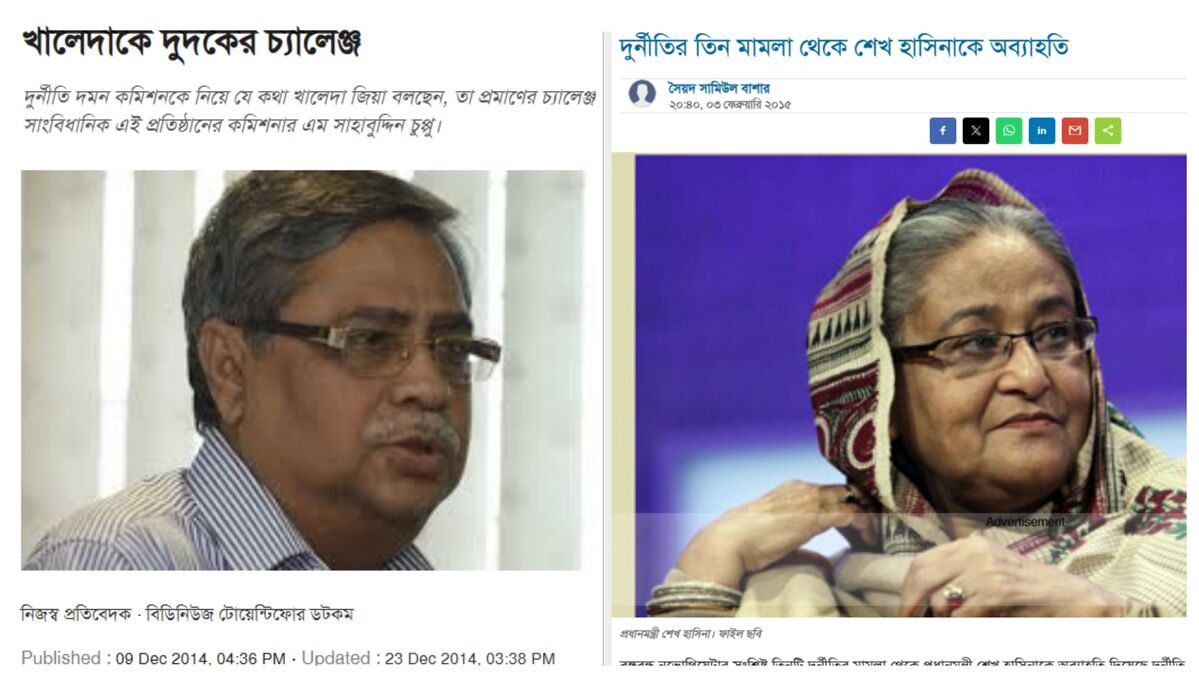Share article through WhatsApp icon
This screenshot has width=1199, height=674.
pos(1009,131)
